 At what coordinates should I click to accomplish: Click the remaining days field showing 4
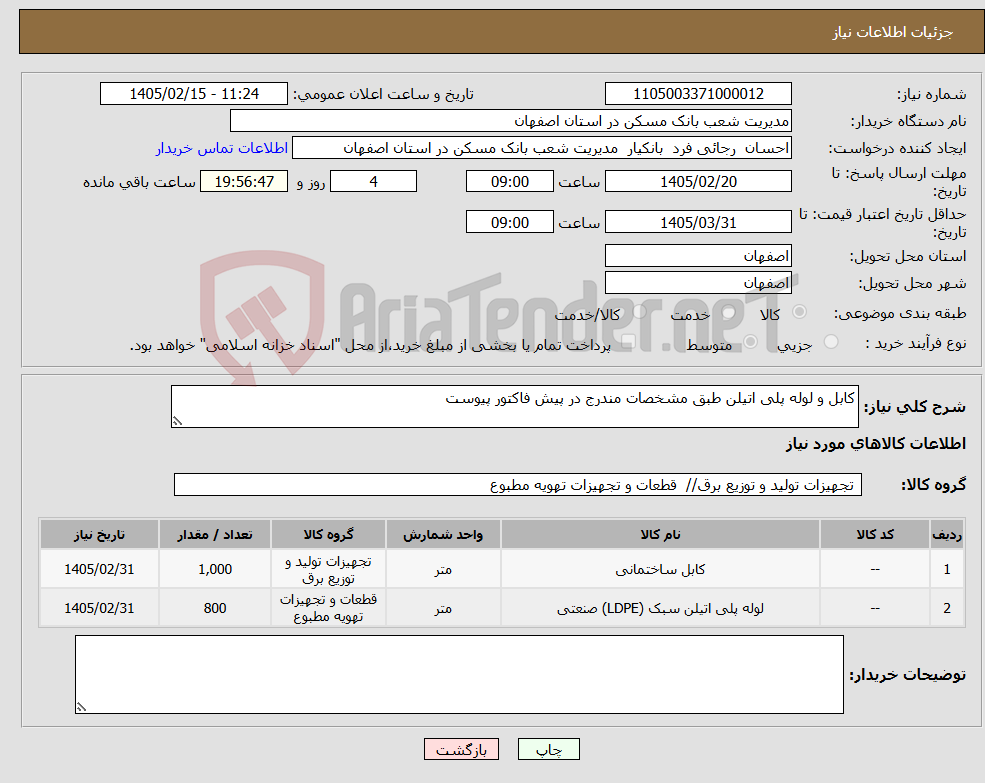[373, 182]
